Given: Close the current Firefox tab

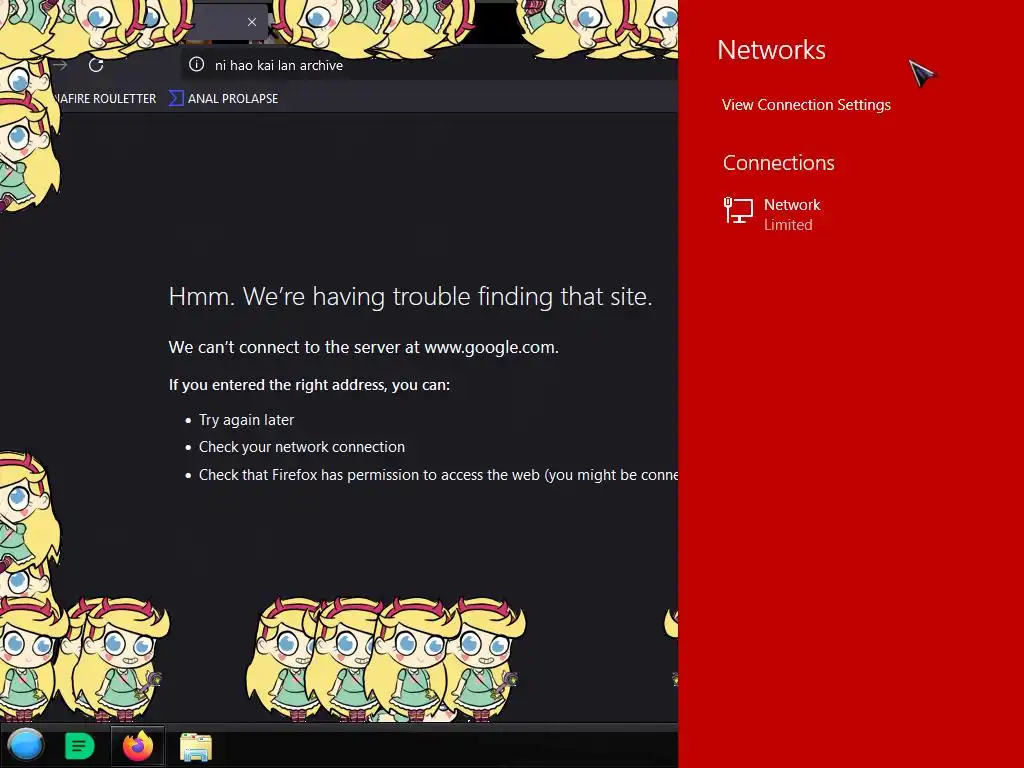Looking at the screenshot, I should pyautogui.click(x=251, y=22).
